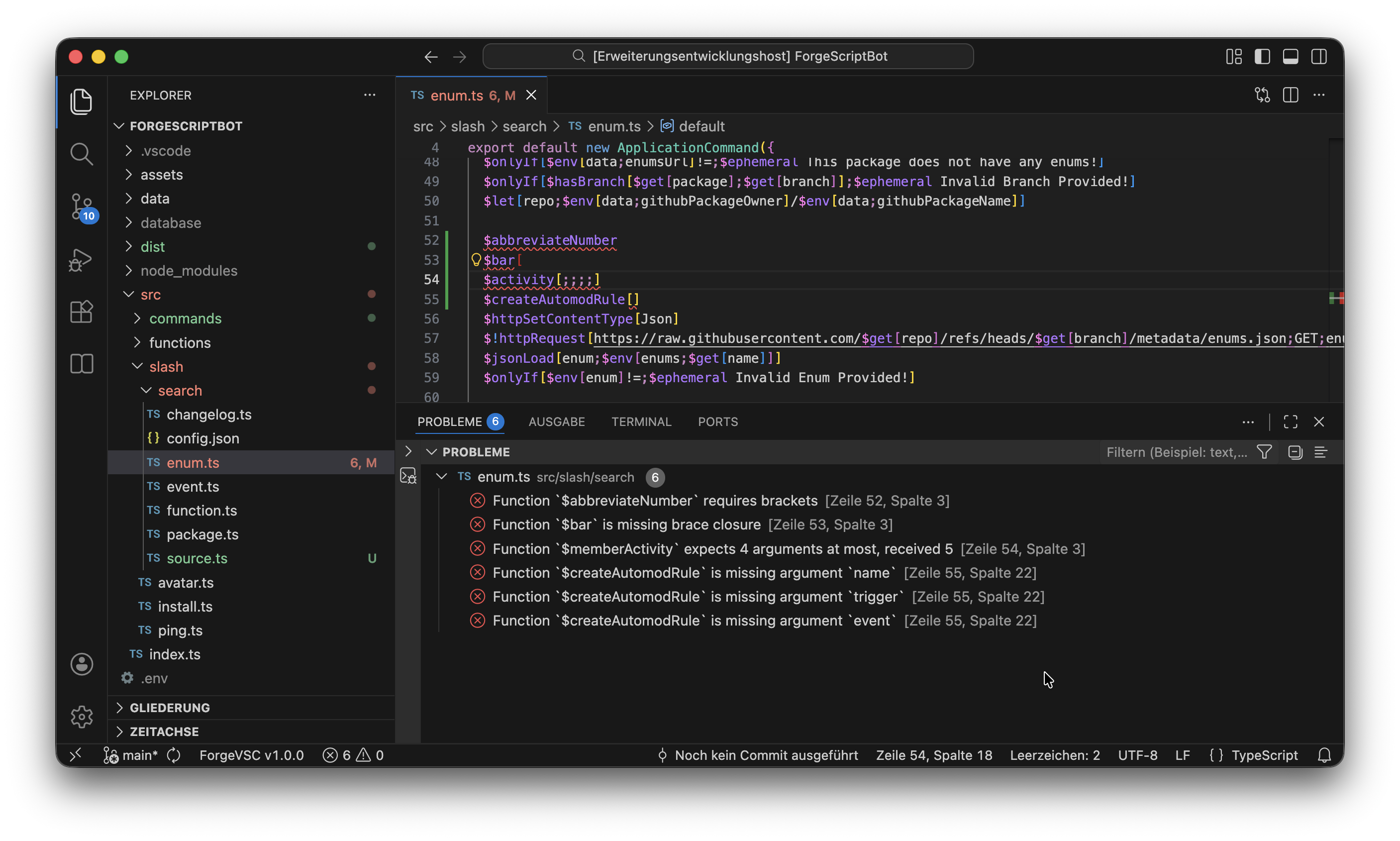1400x841 pixels.
Task: Click the TypeScript language mode in status bar
Action: pyautogui.click(x=1264, y=755)
